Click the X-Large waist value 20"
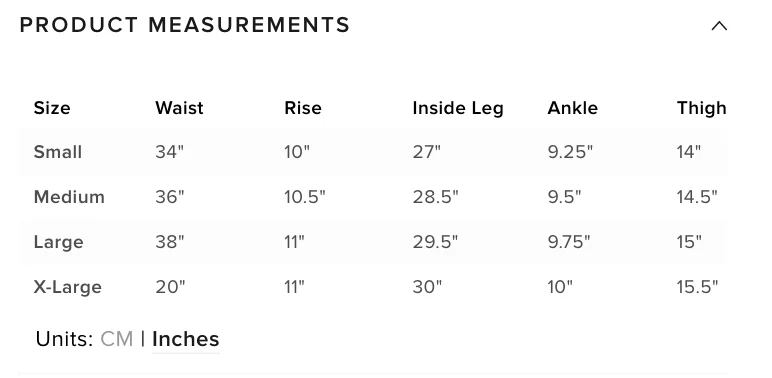Screen dimensions: 772x378 point(170,287)
